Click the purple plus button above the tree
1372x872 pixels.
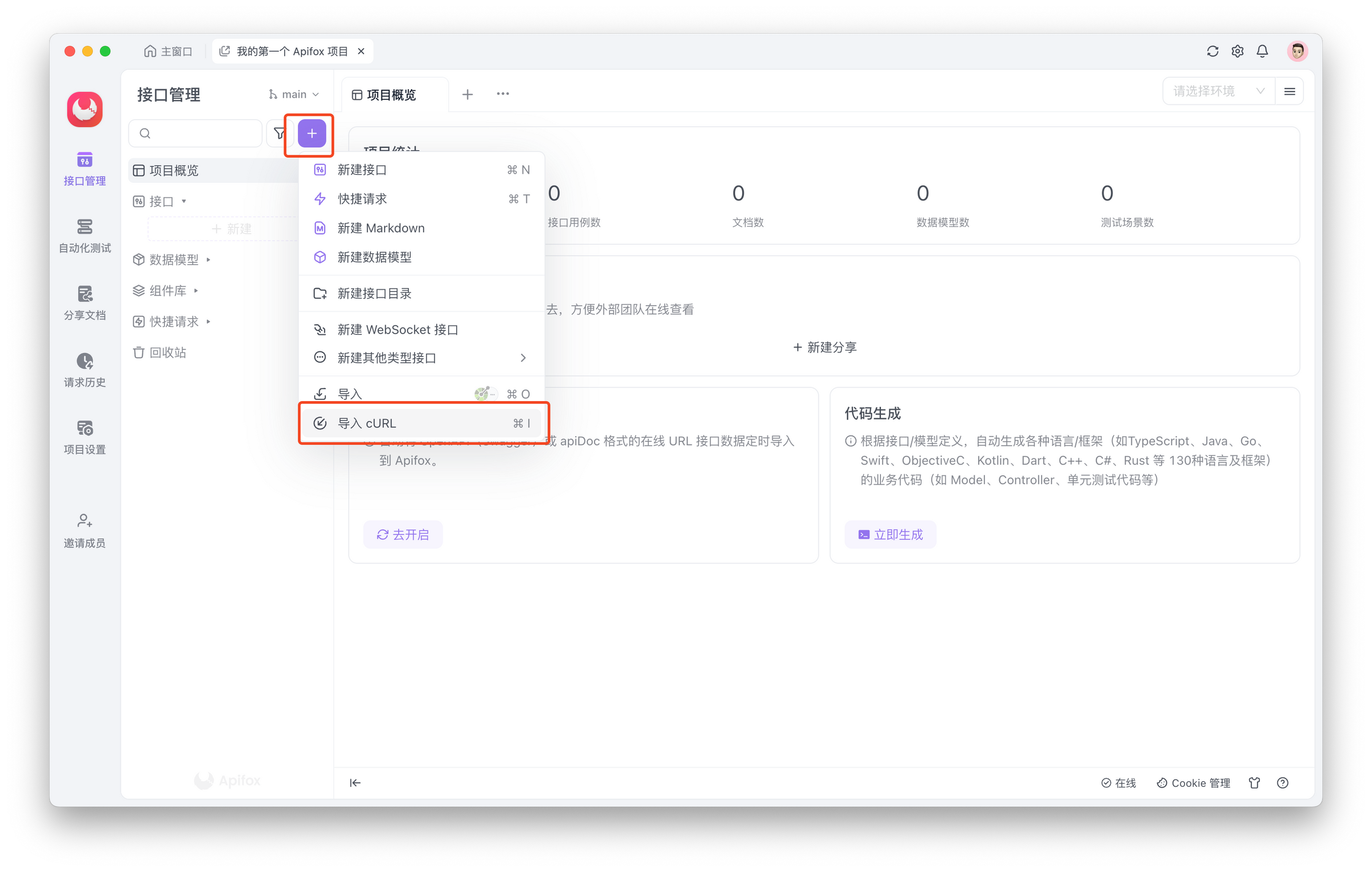point(310,134)
